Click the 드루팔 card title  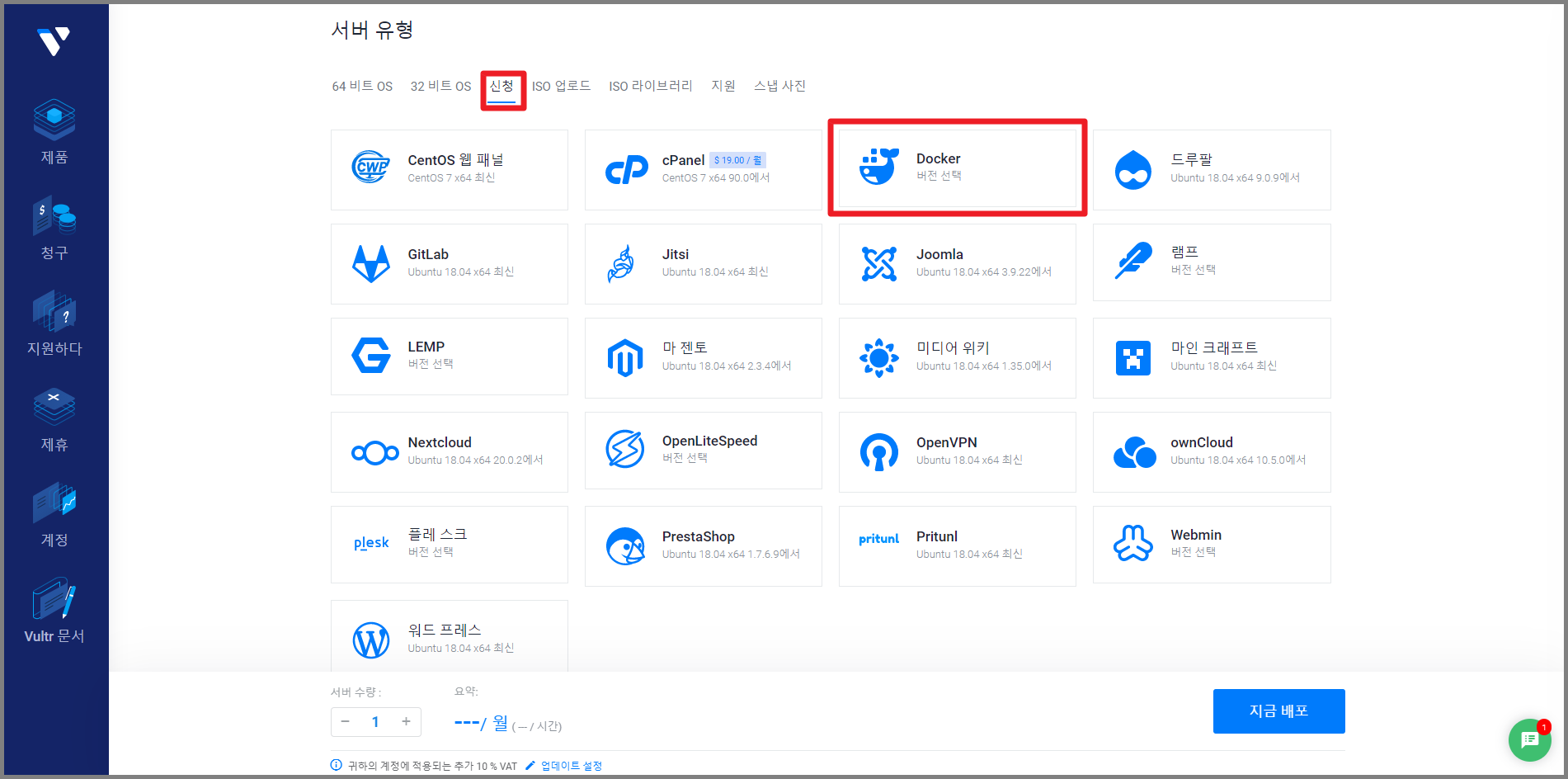click(x=1191, y=159)
